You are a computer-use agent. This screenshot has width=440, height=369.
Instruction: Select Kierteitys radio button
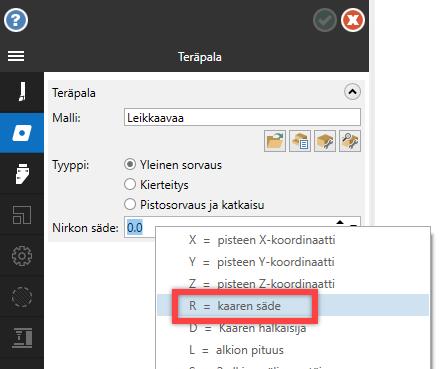[130, 184]
